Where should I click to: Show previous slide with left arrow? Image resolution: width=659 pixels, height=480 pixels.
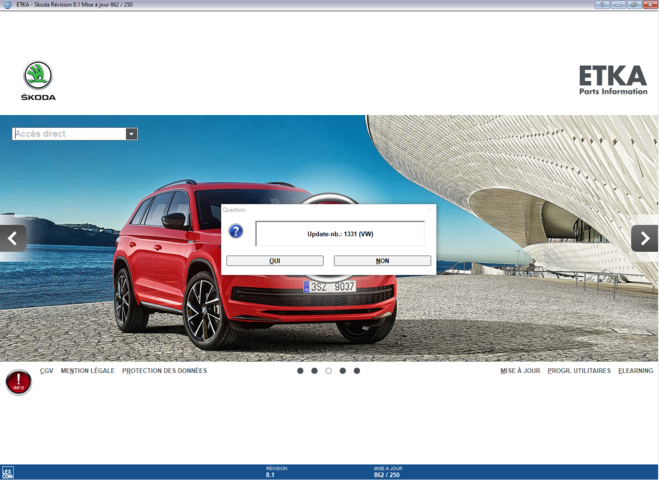[x=13, y=238]
